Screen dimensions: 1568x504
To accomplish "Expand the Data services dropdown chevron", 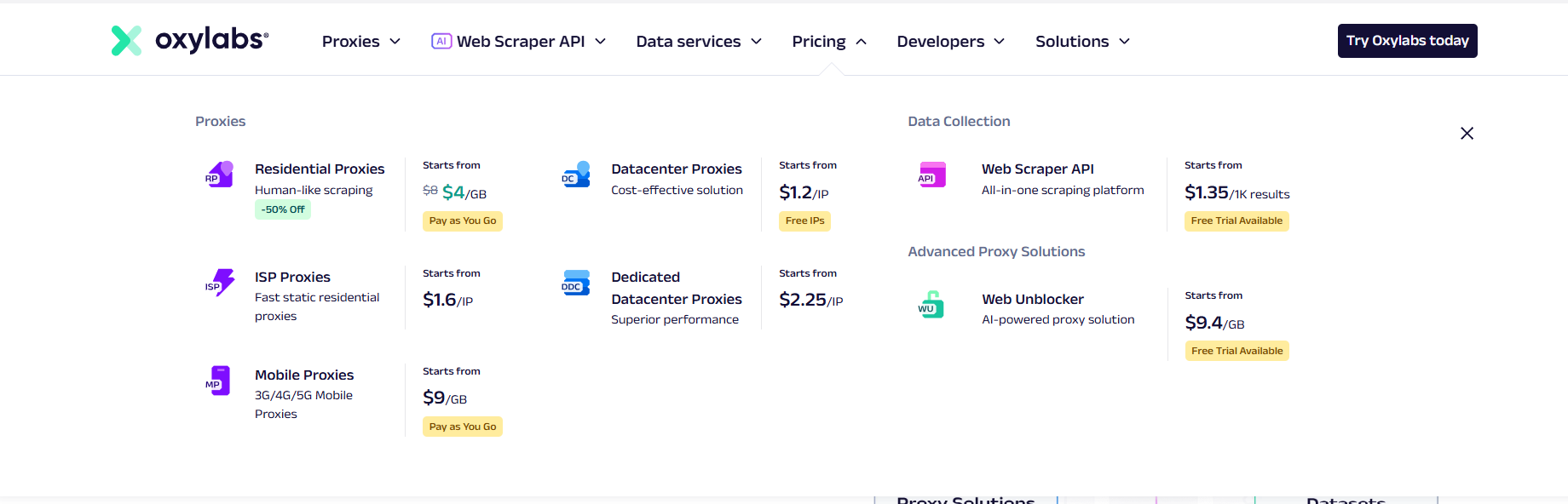I will [756, 41].
